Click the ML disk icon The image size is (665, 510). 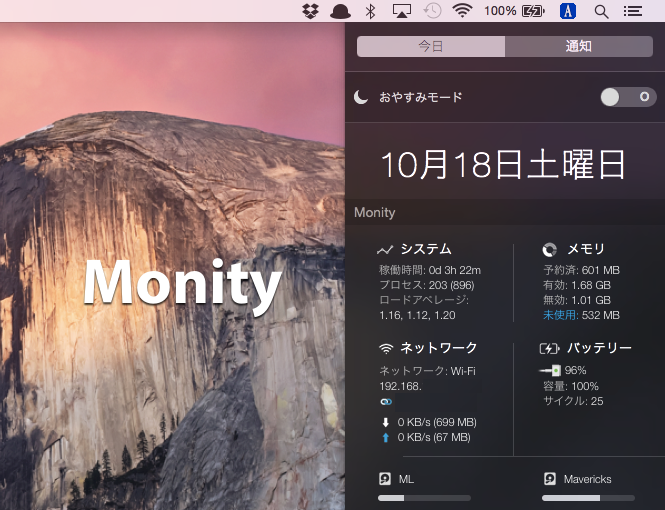point(385,479)
